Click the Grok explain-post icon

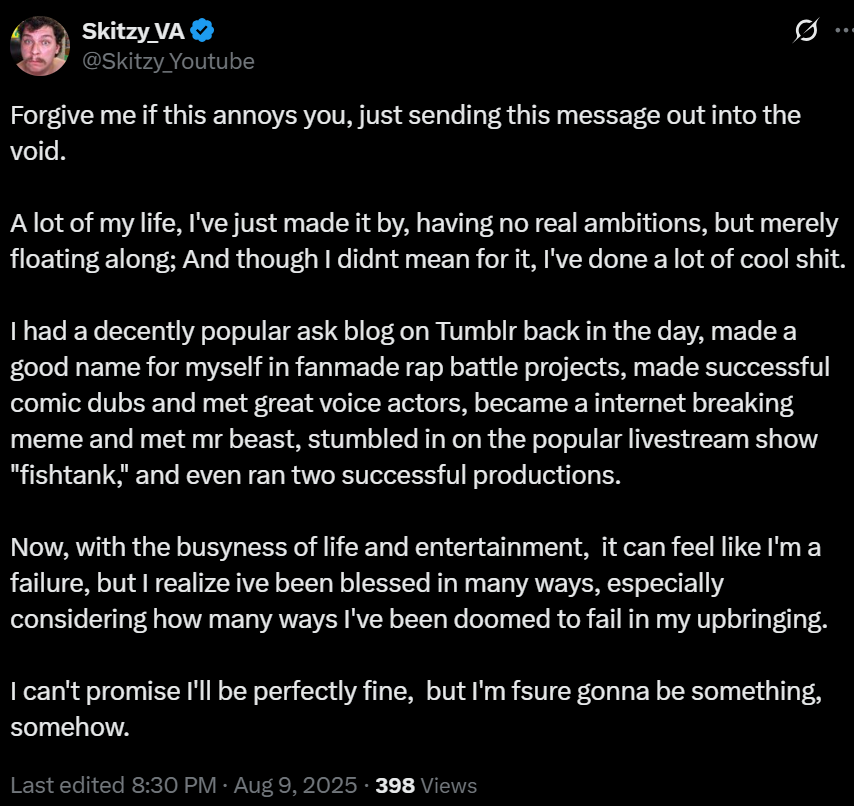click(806, 30)
